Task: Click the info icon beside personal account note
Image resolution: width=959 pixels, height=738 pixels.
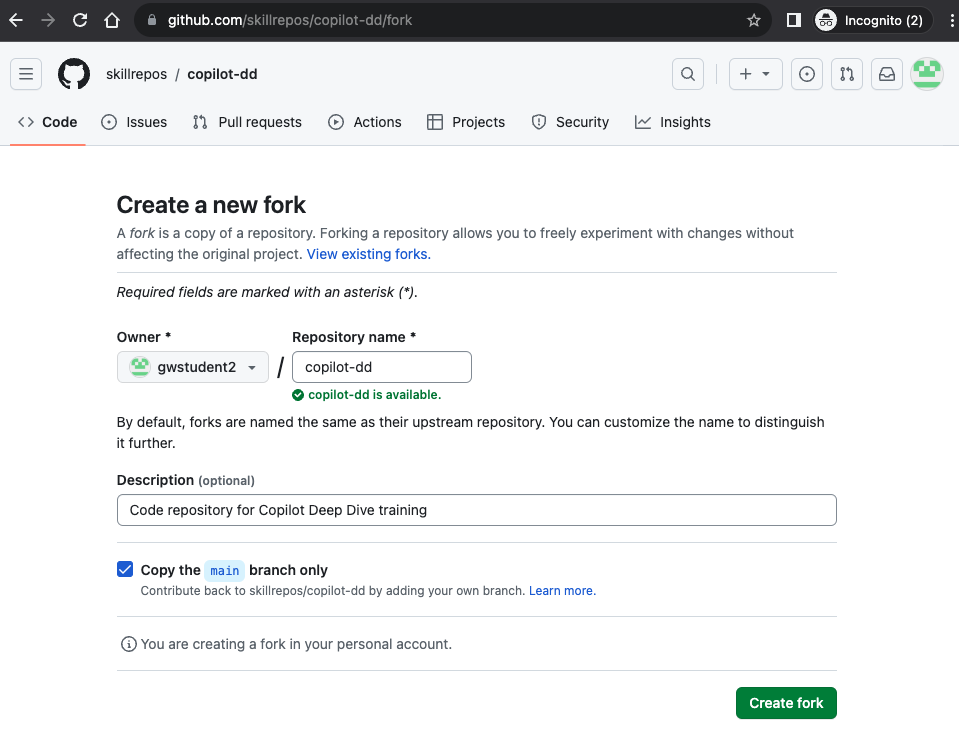Action: tap(128, 644)
